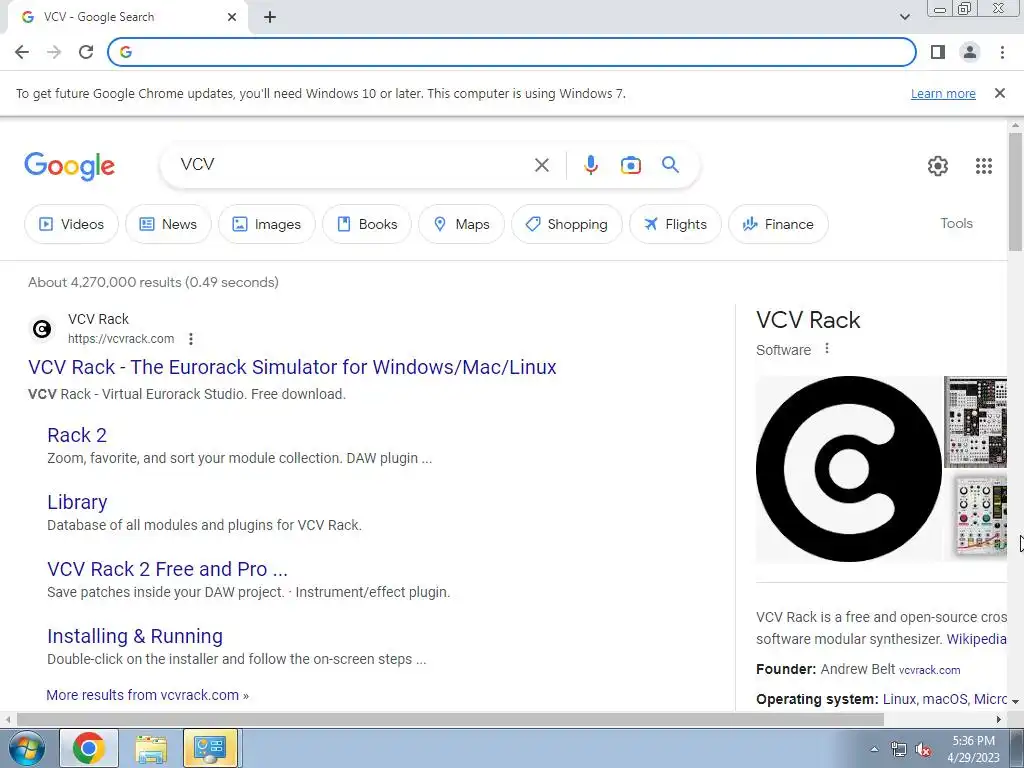This screenshot has height=768, width=1024.
Task: Click the horizontal scrollbar right arrow
Action: point(999,719)
